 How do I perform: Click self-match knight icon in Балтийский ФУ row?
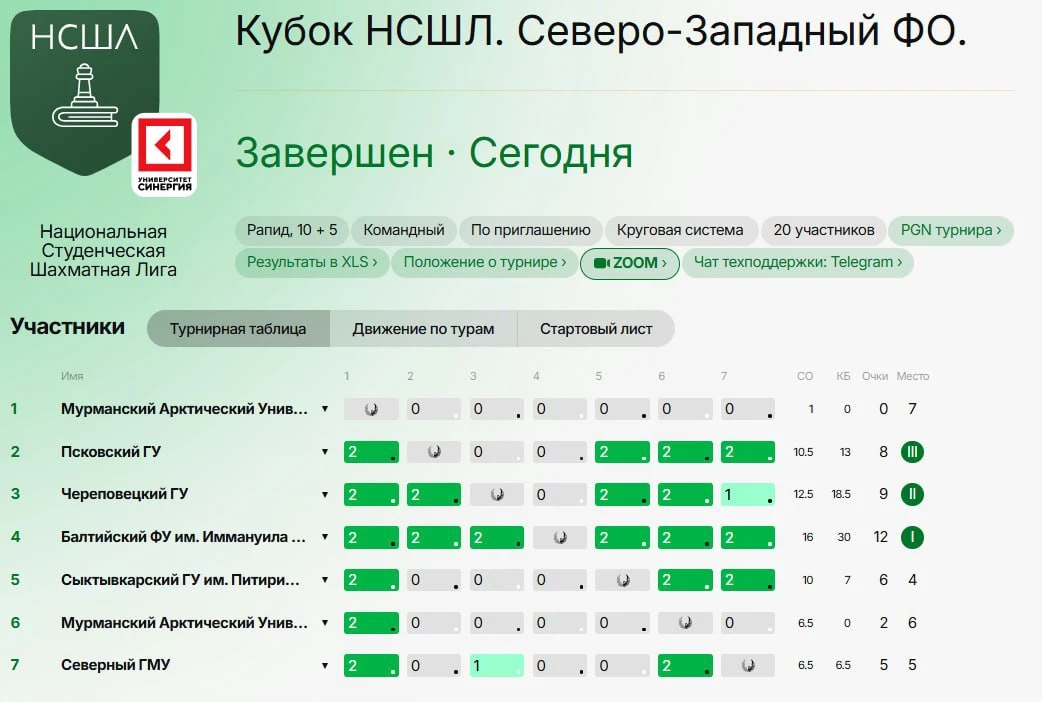click(560, 537)
